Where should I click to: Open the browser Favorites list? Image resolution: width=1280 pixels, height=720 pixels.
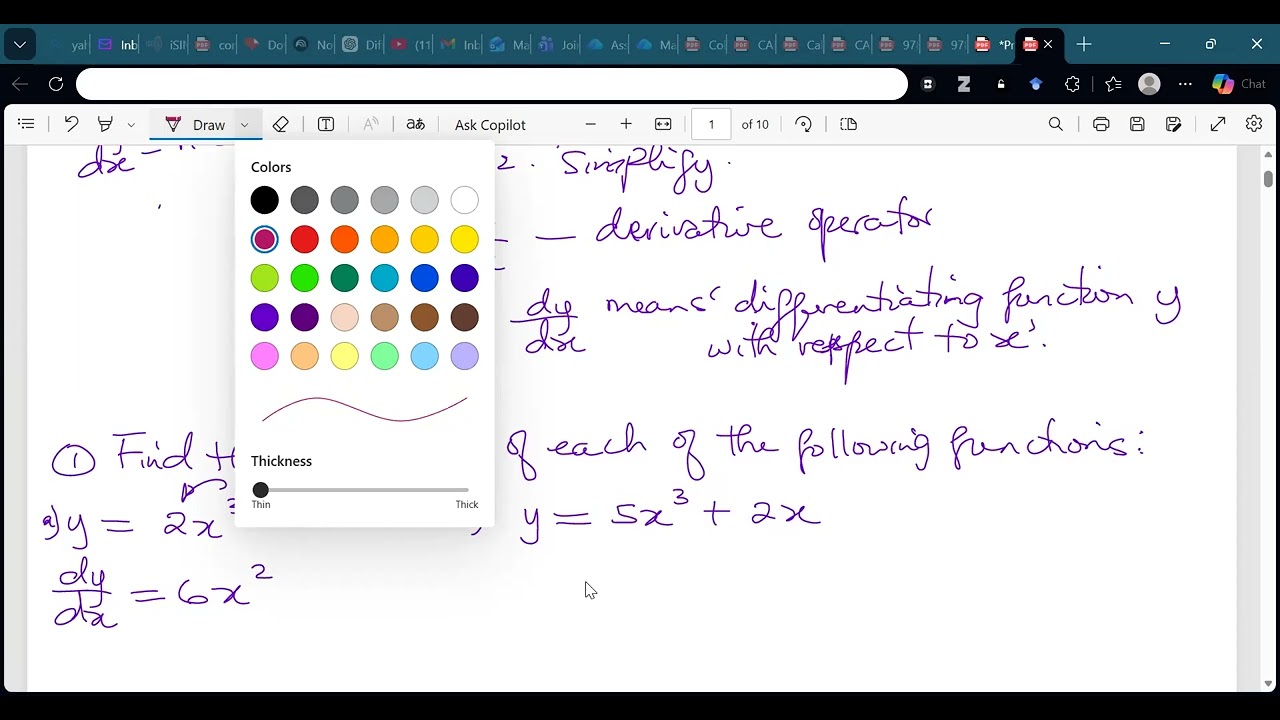click(x=1113, y=84)
